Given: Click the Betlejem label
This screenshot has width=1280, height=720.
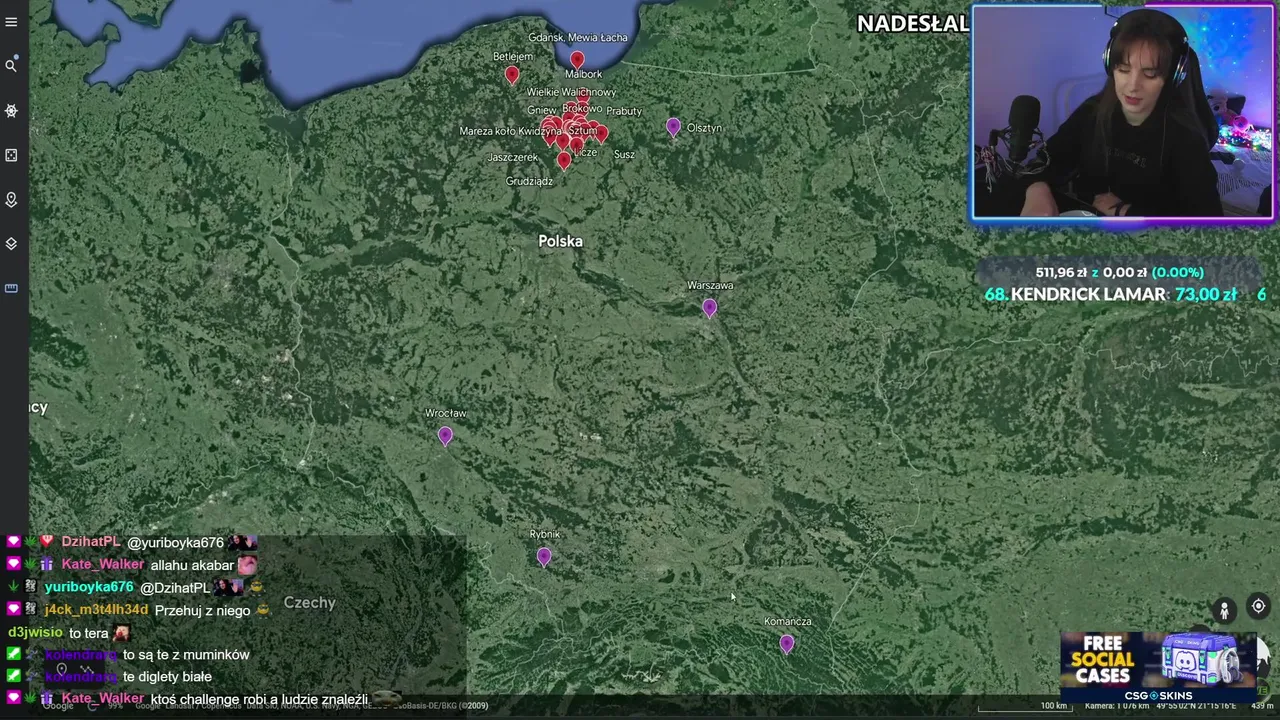Looking at the screenshot, I should [x=513, y=57].
